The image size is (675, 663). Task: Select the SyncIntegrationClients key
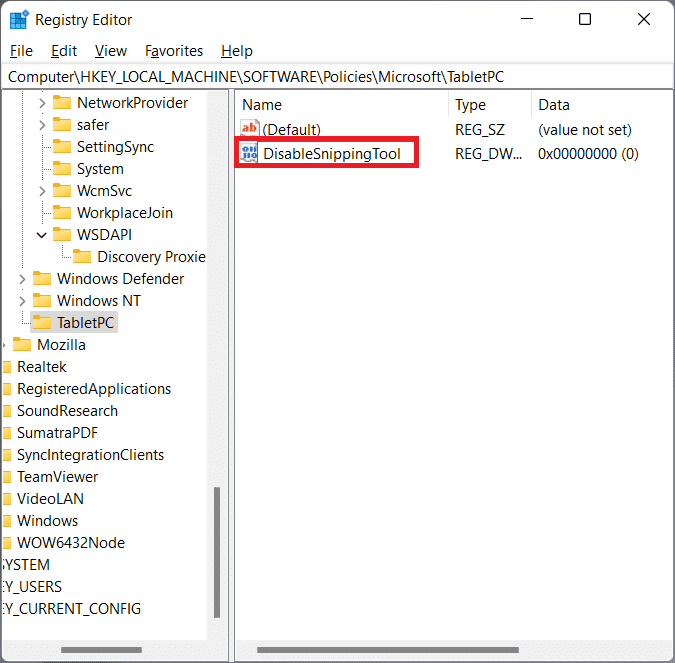90,455
